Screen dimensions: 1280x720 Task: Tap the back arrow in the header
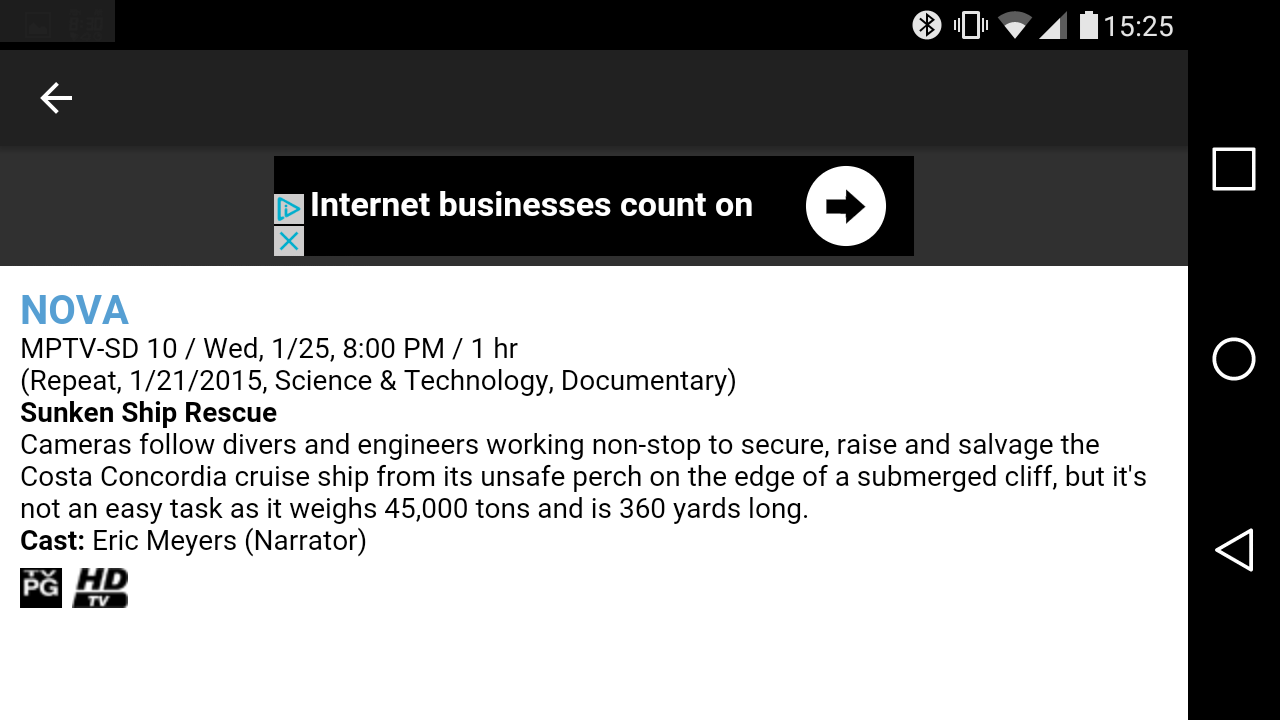[56, 98]
